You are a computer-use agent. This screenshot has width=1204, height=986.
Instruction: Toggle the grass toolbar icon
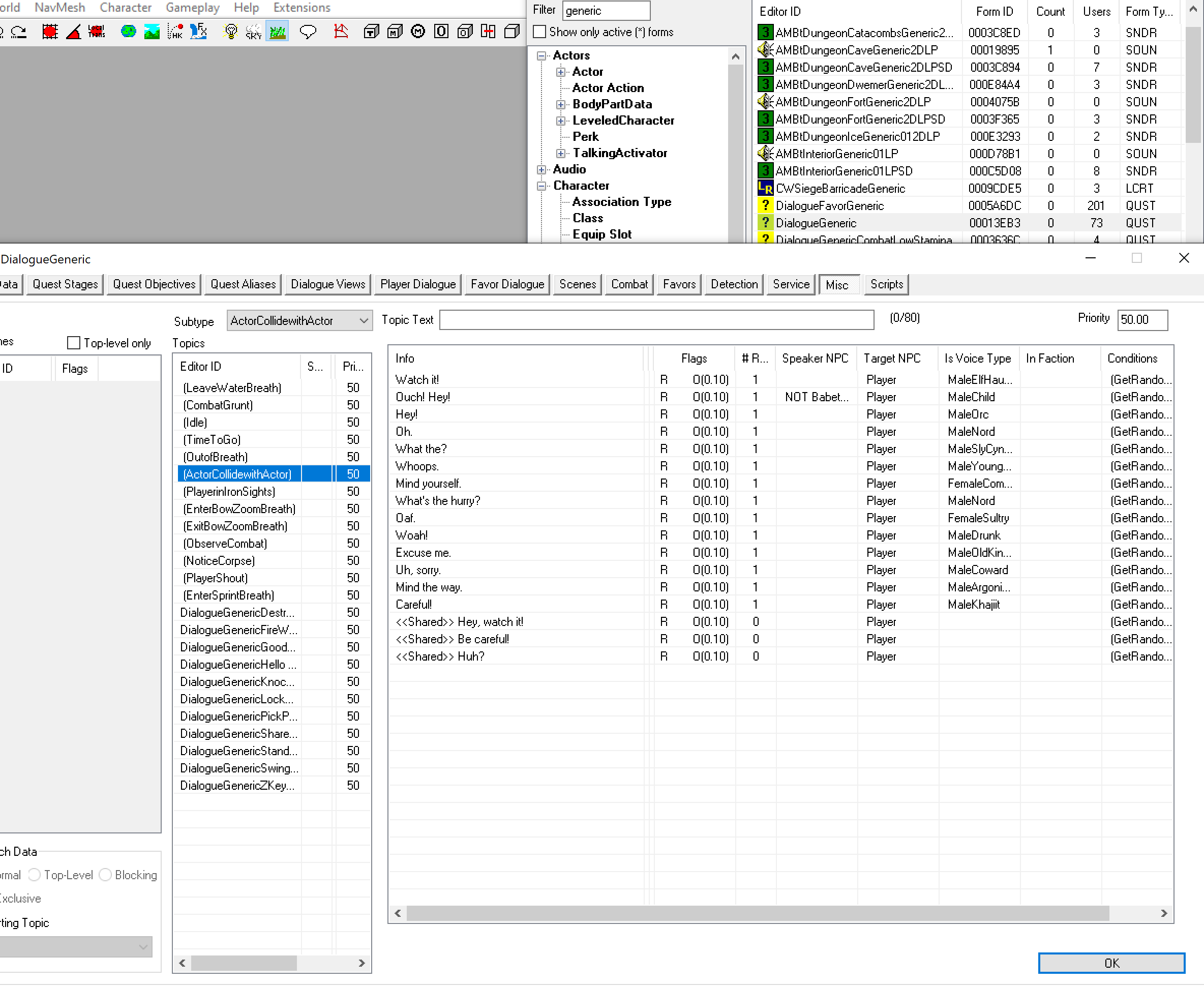pos(277,32)
